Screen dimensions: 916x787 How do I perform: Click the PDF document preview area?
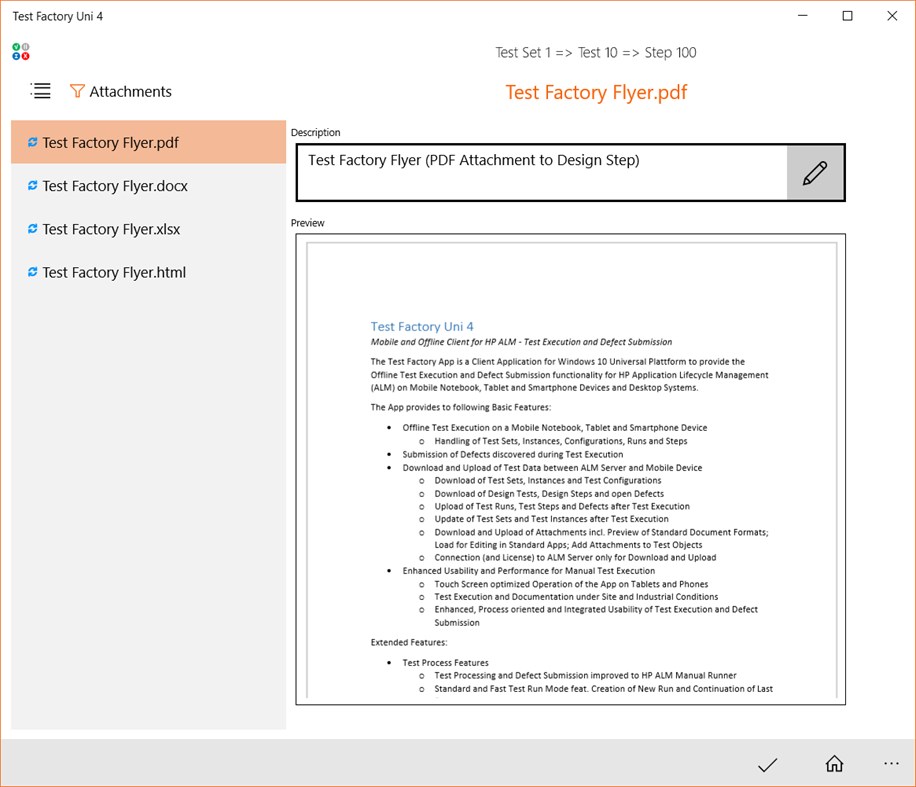pos(568,470)
